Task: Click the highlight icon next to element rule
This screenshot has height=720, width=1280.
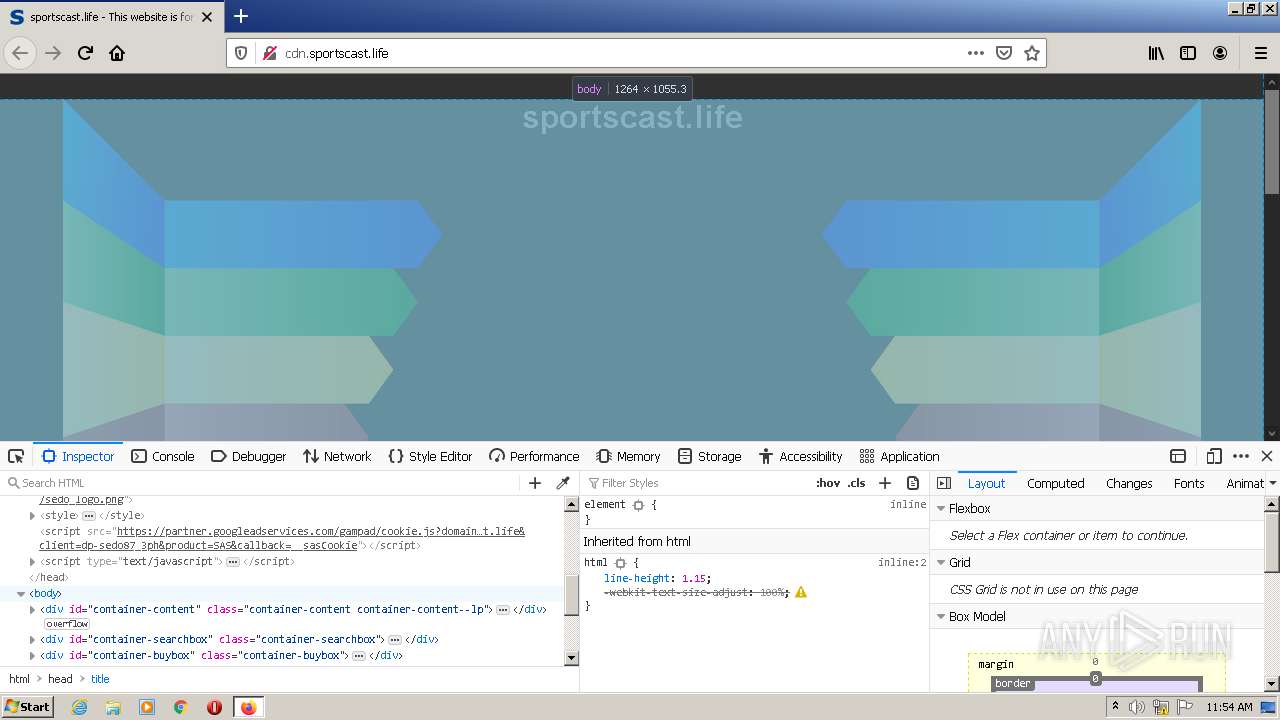Action: point(638,505)
